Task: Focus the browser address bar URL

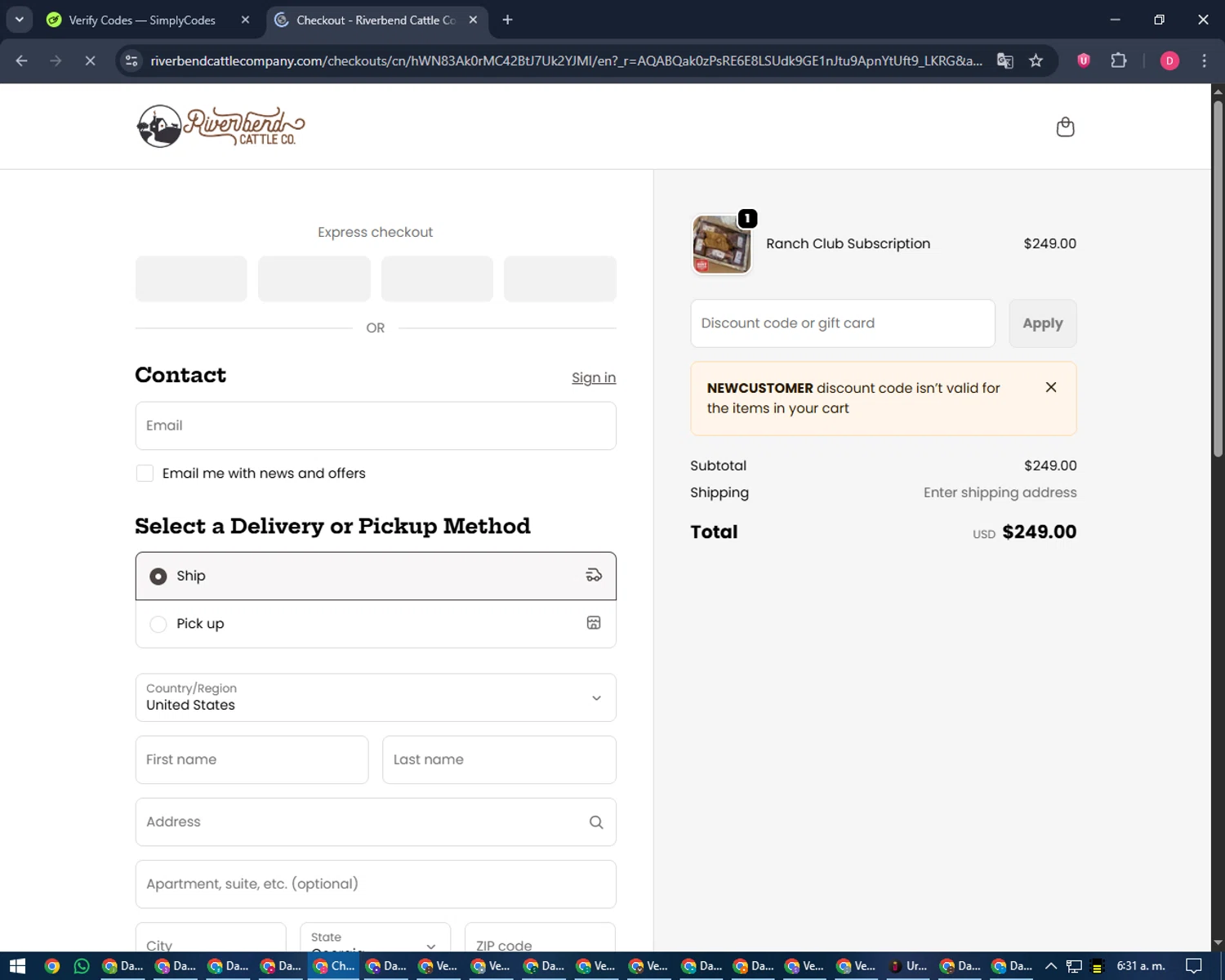Action: (566, 60)
